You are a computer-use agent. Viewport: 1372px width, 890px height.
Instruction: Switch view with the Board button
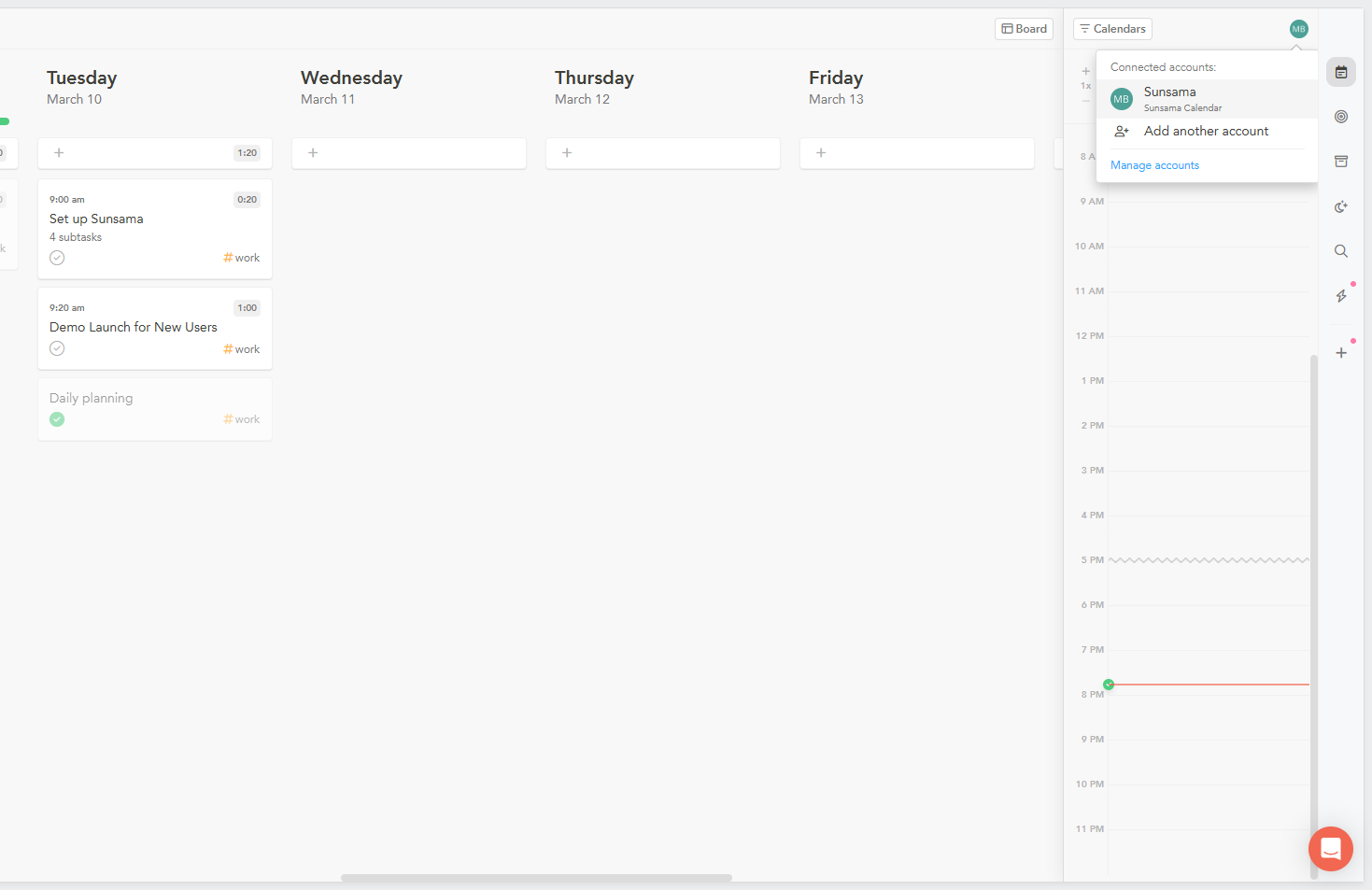(x=1024, y=29)
